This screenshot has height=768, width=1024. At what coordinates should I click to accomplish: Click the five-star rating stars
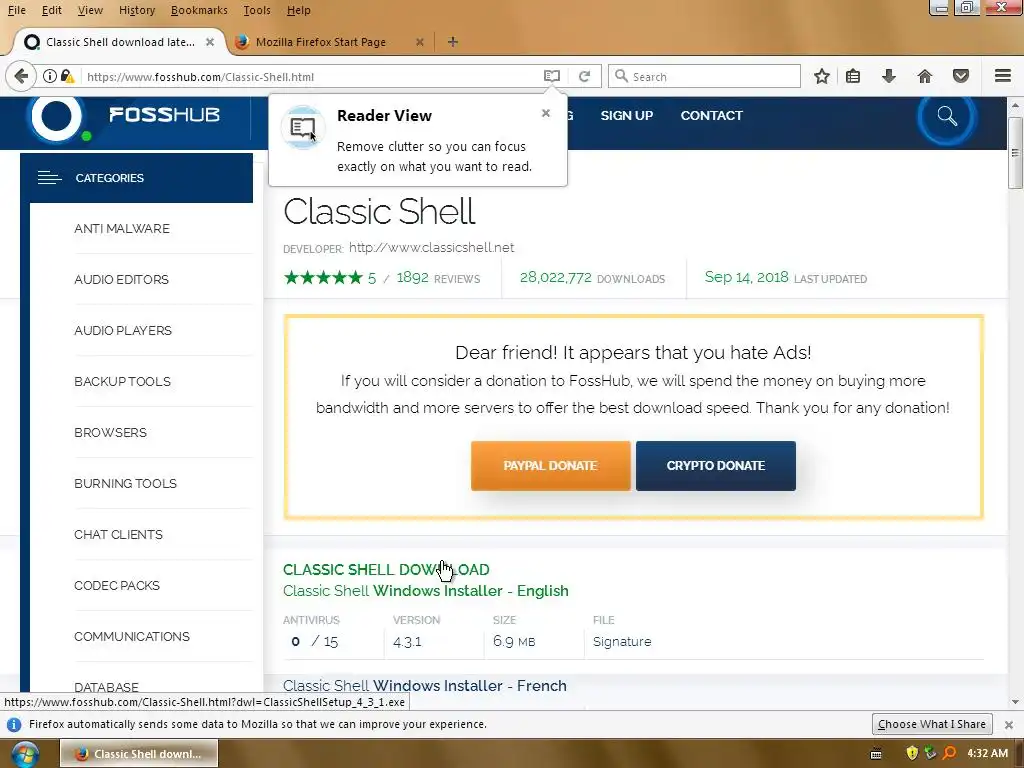(x=323, y=278)
